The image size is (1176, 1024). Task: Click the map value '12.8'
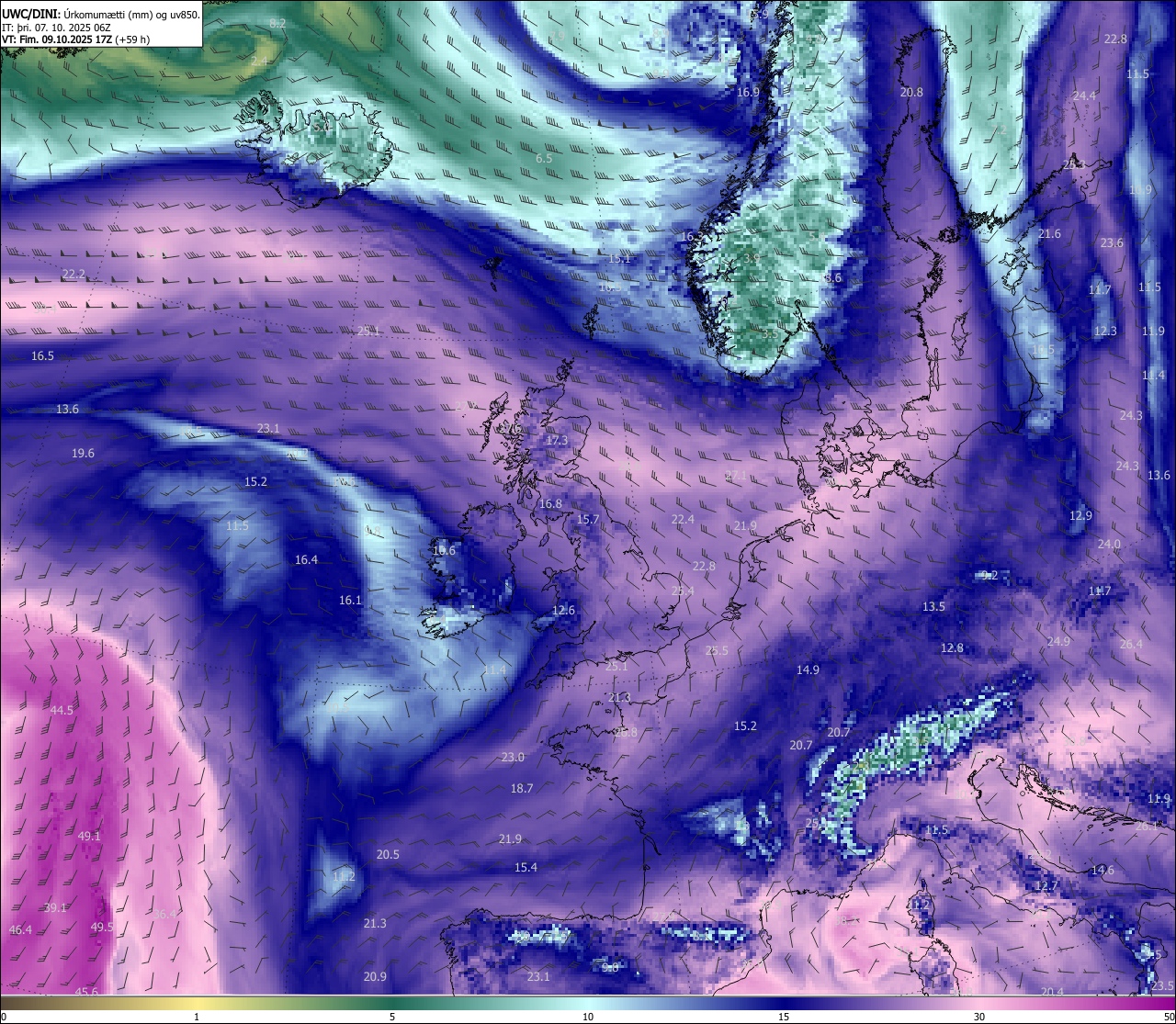pos(952,648)
